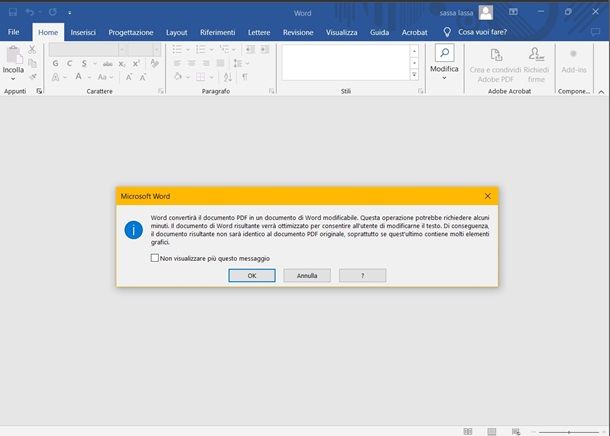Apply superscript formatting

click(136, 63)
